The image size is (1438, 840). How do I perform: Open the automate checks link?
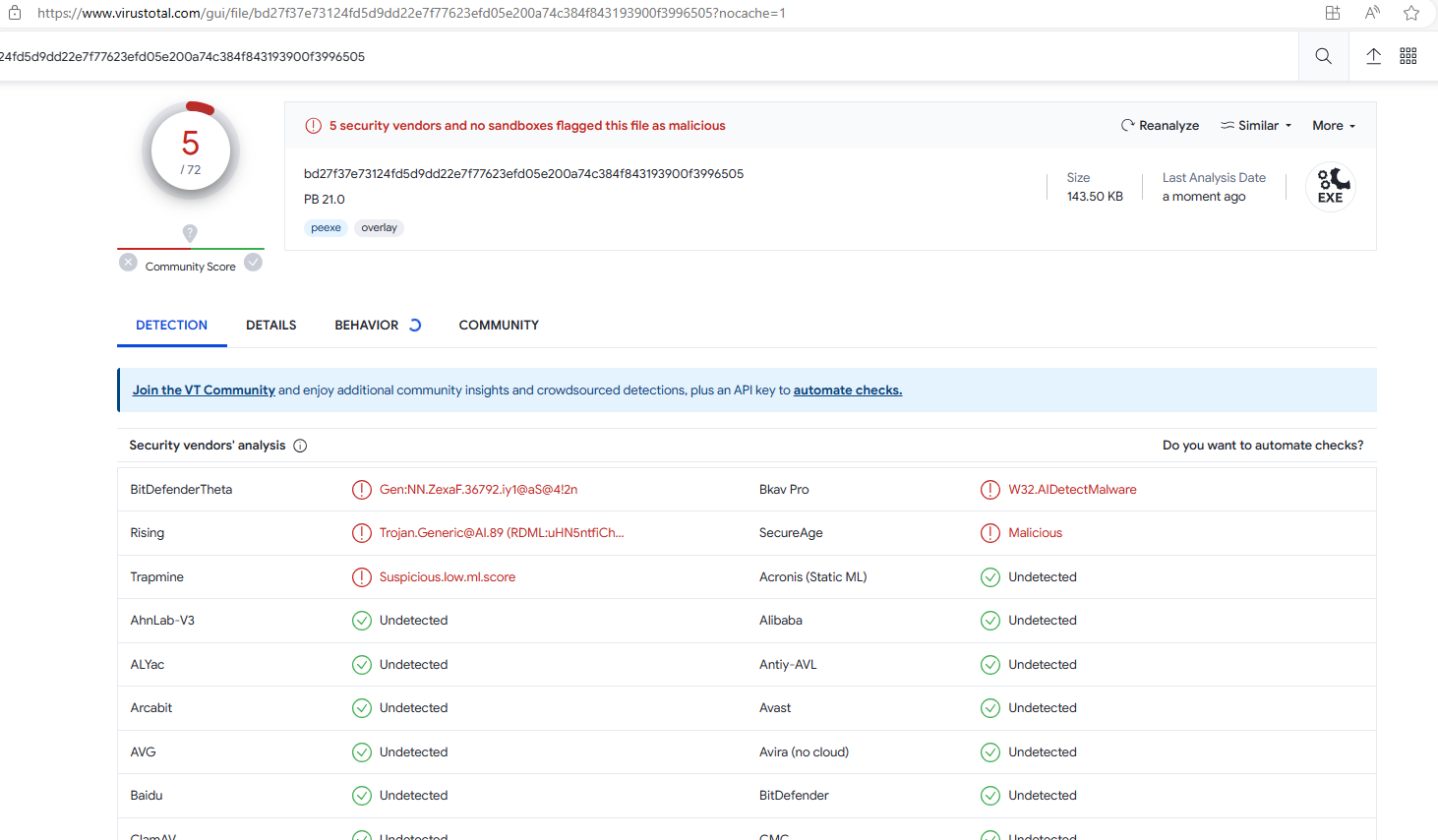click(847, 390)
